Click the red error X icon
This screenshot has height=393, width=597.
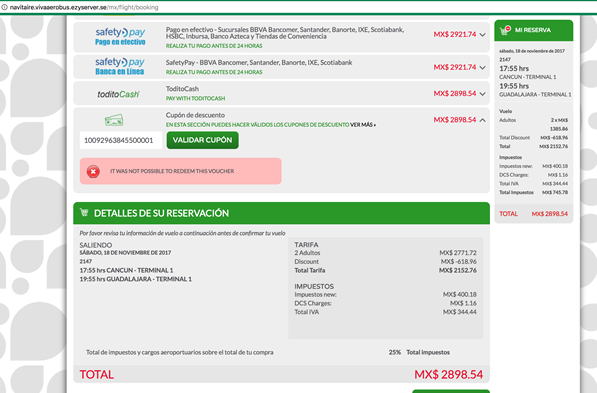tap(93, 171)
